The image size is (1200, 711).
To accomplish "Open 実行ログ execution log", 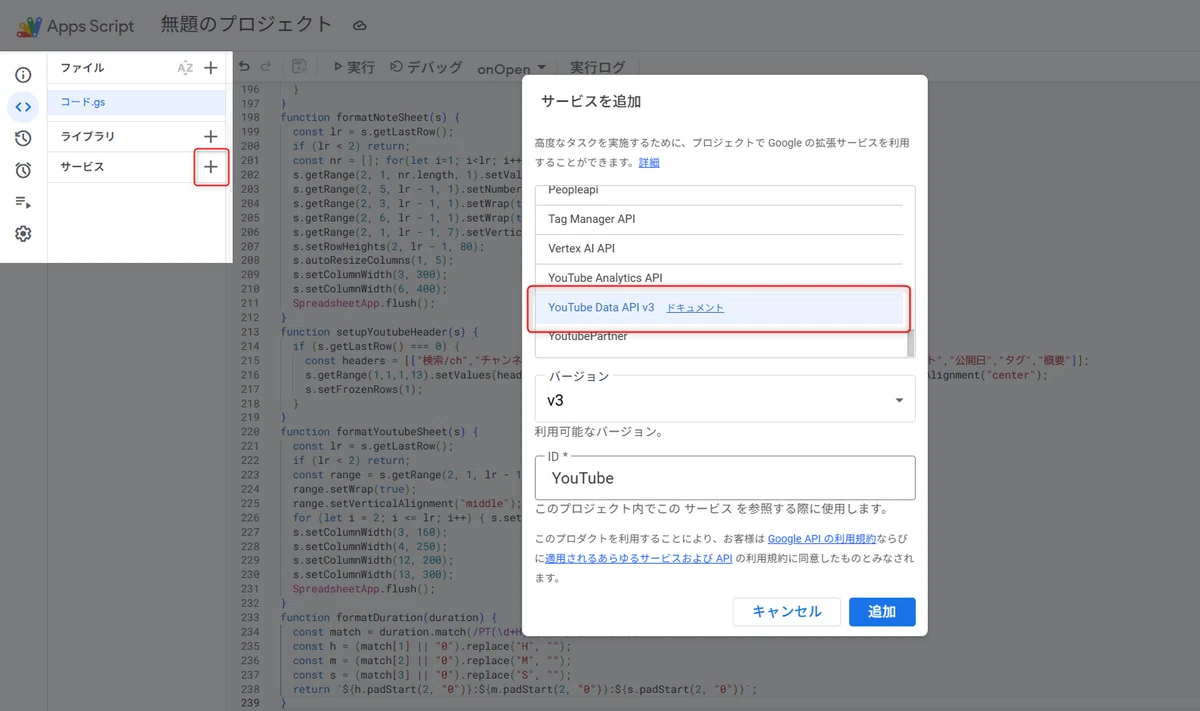I will (x=597, y=67).
